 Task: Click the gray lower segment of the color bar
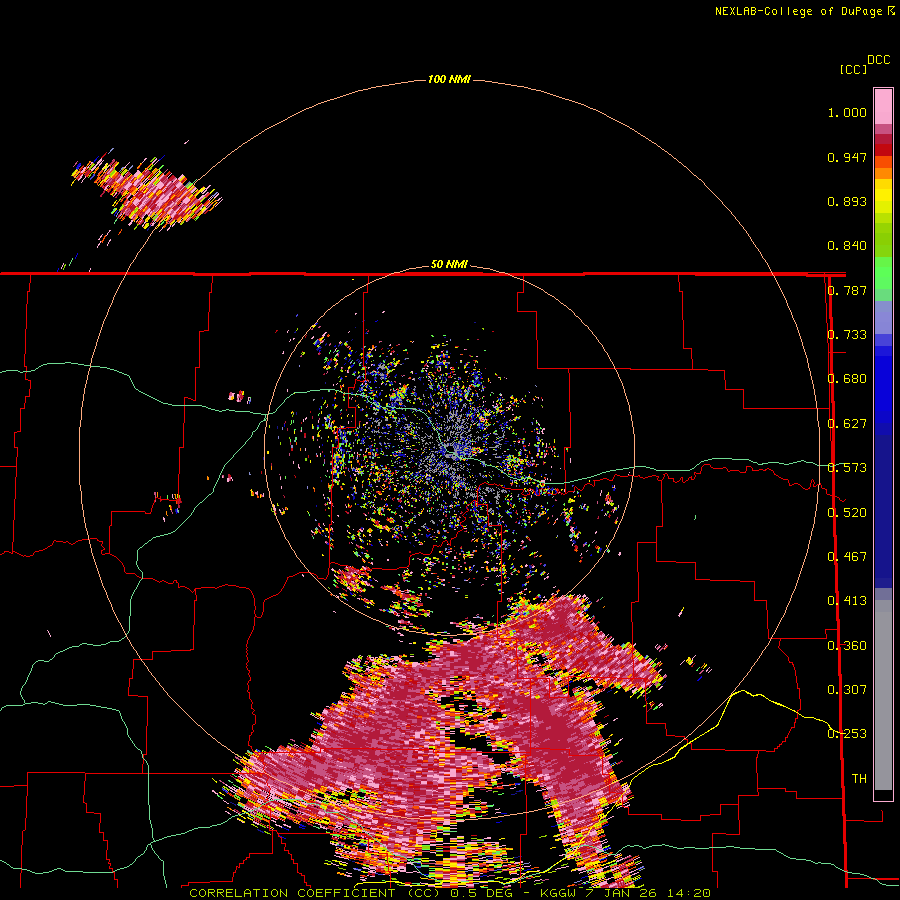(883, 695)
